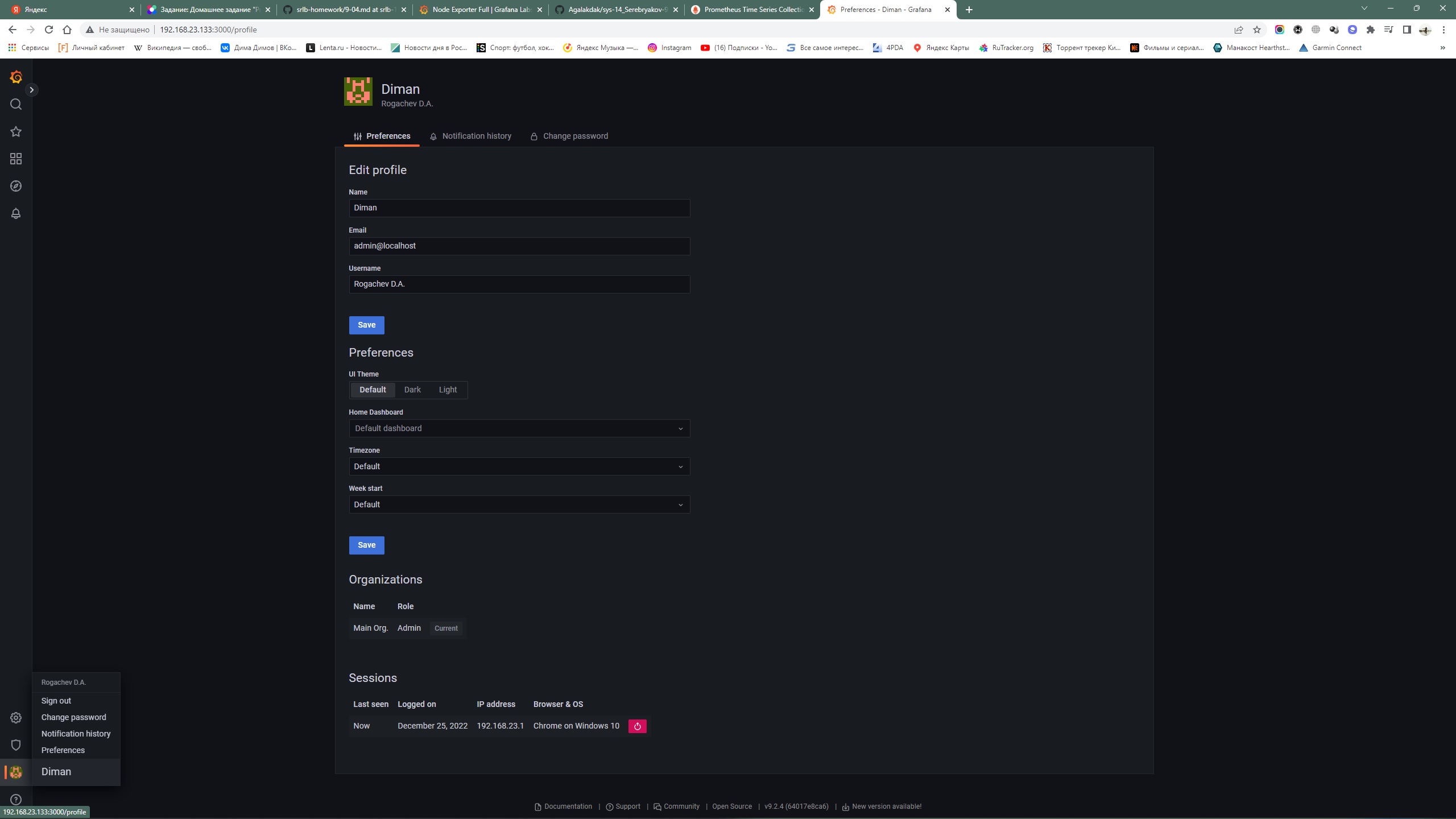Select the Default UI theme
1456x819 pixels.
point(372,390)
